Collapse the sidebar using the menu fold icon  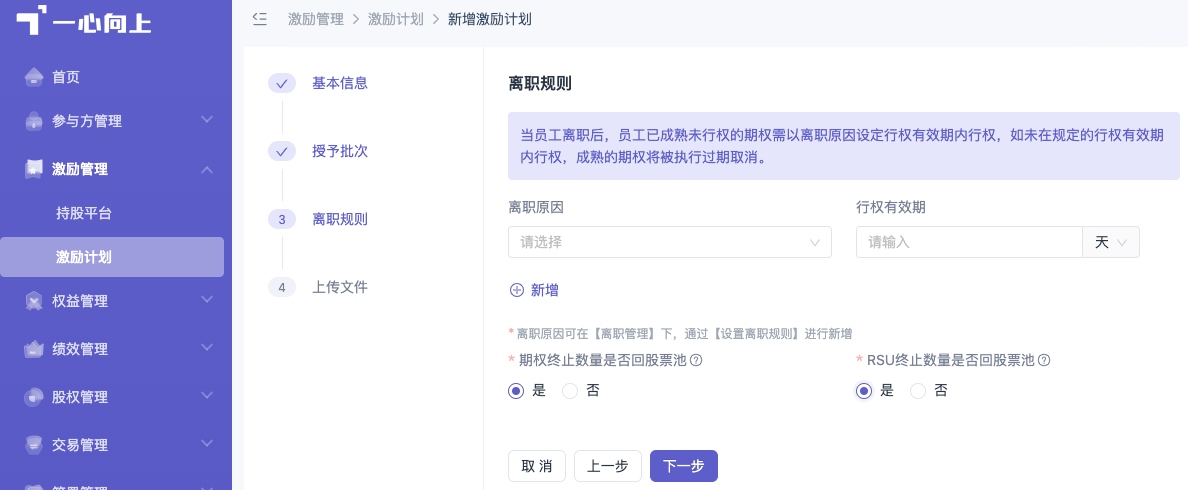click(260, 19)
